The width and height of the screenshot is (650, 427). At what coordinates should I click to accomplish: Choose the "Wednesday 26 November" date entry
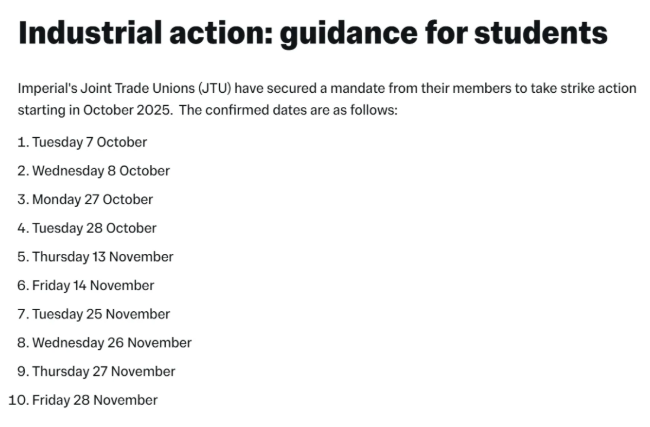[x=111, y=343]
